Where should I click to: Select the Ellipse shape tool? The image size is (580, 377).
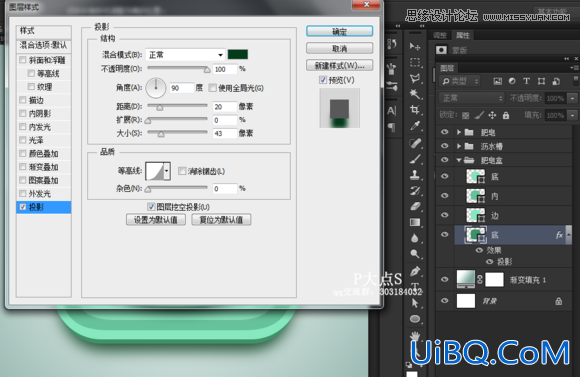coord(415,319)
